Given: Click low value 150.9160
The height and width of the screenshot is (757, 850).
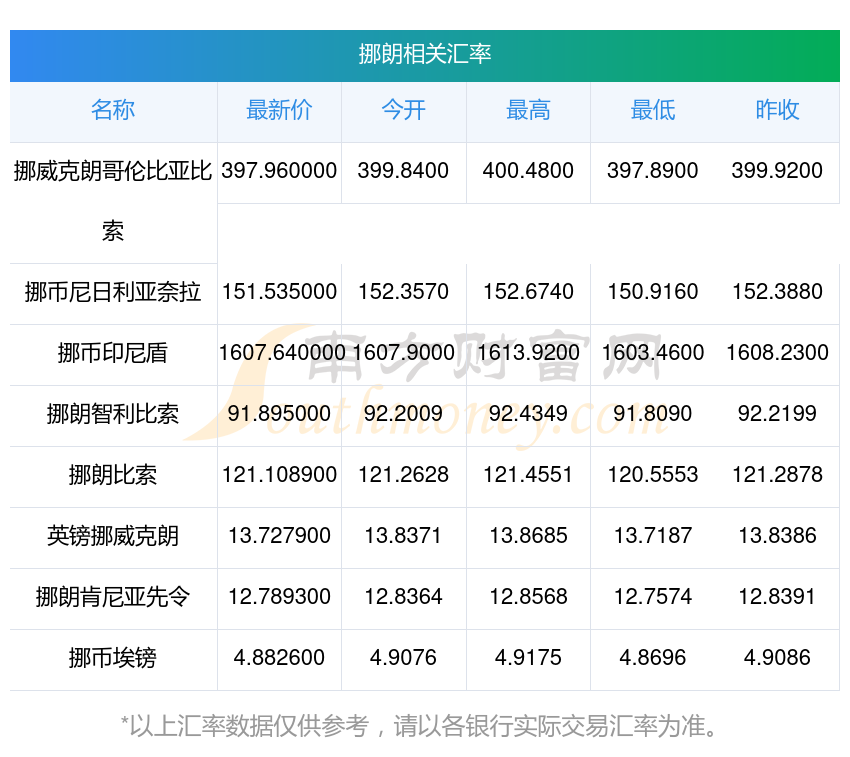Looking at the screenshot, I should coord(653,292).
